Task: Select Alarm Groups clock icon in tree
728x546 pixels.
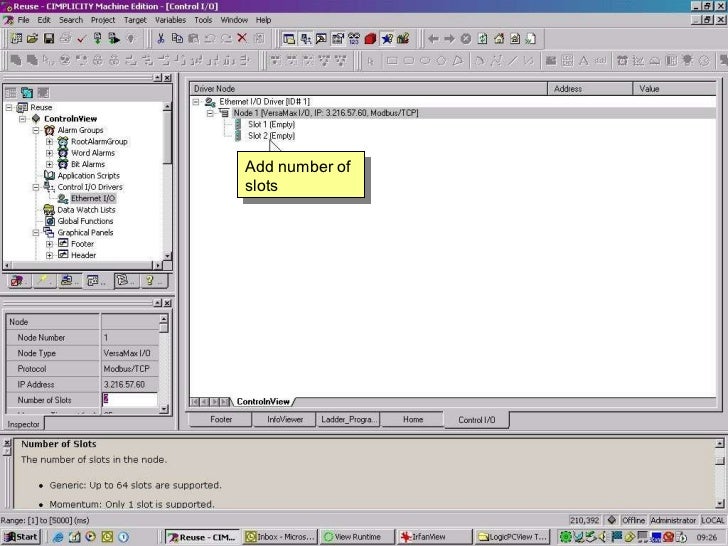Action: coord(48,130)
